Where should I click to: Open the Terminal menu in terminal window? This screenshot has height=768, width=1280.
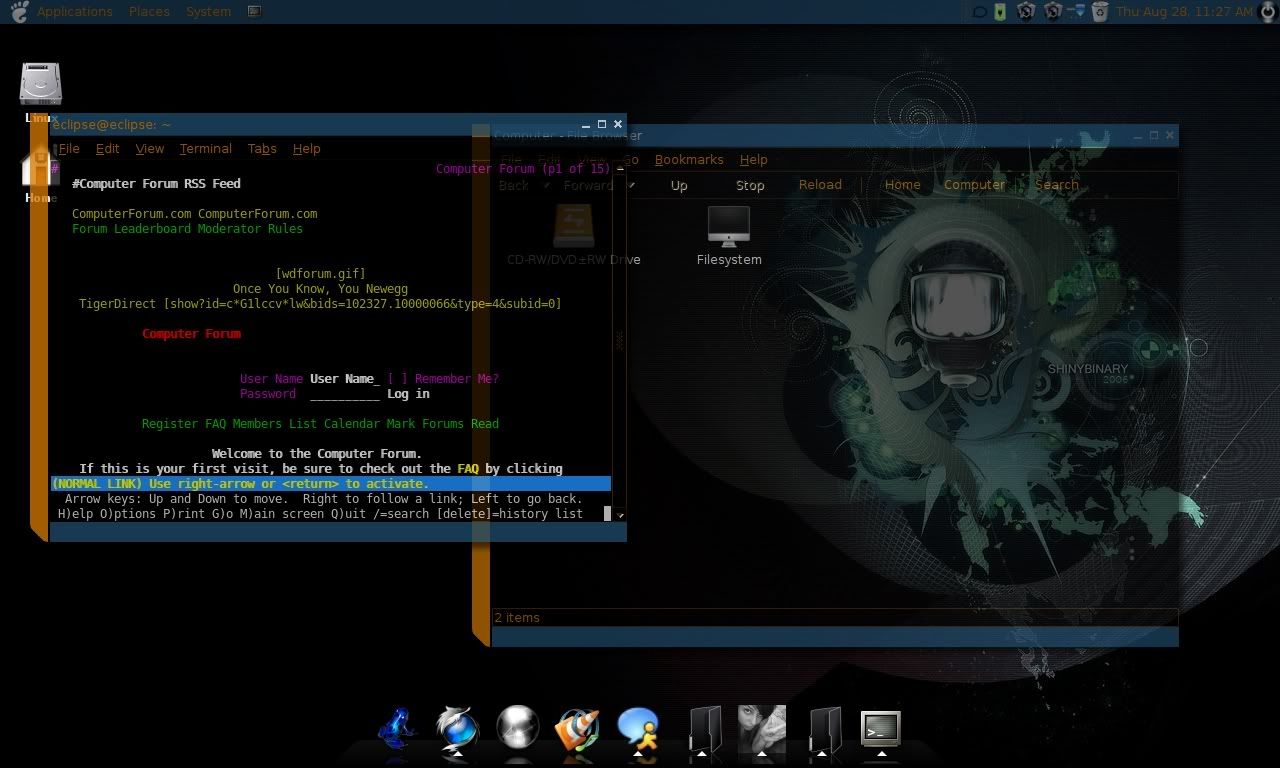click(x=205, y=148)
